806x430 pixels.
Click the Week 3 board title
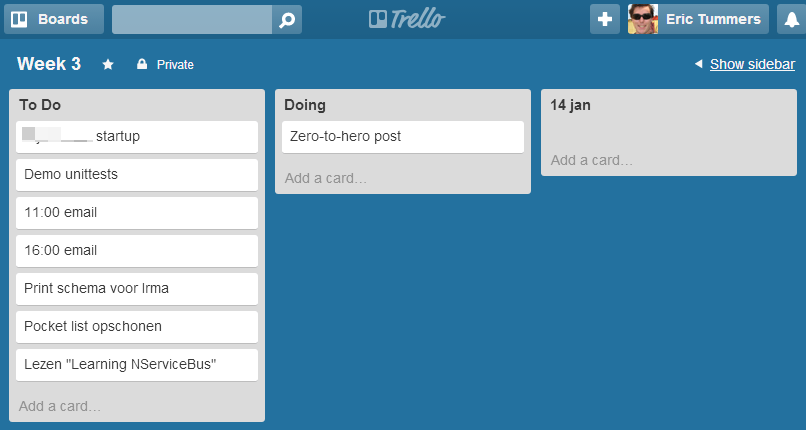point(49,64)
